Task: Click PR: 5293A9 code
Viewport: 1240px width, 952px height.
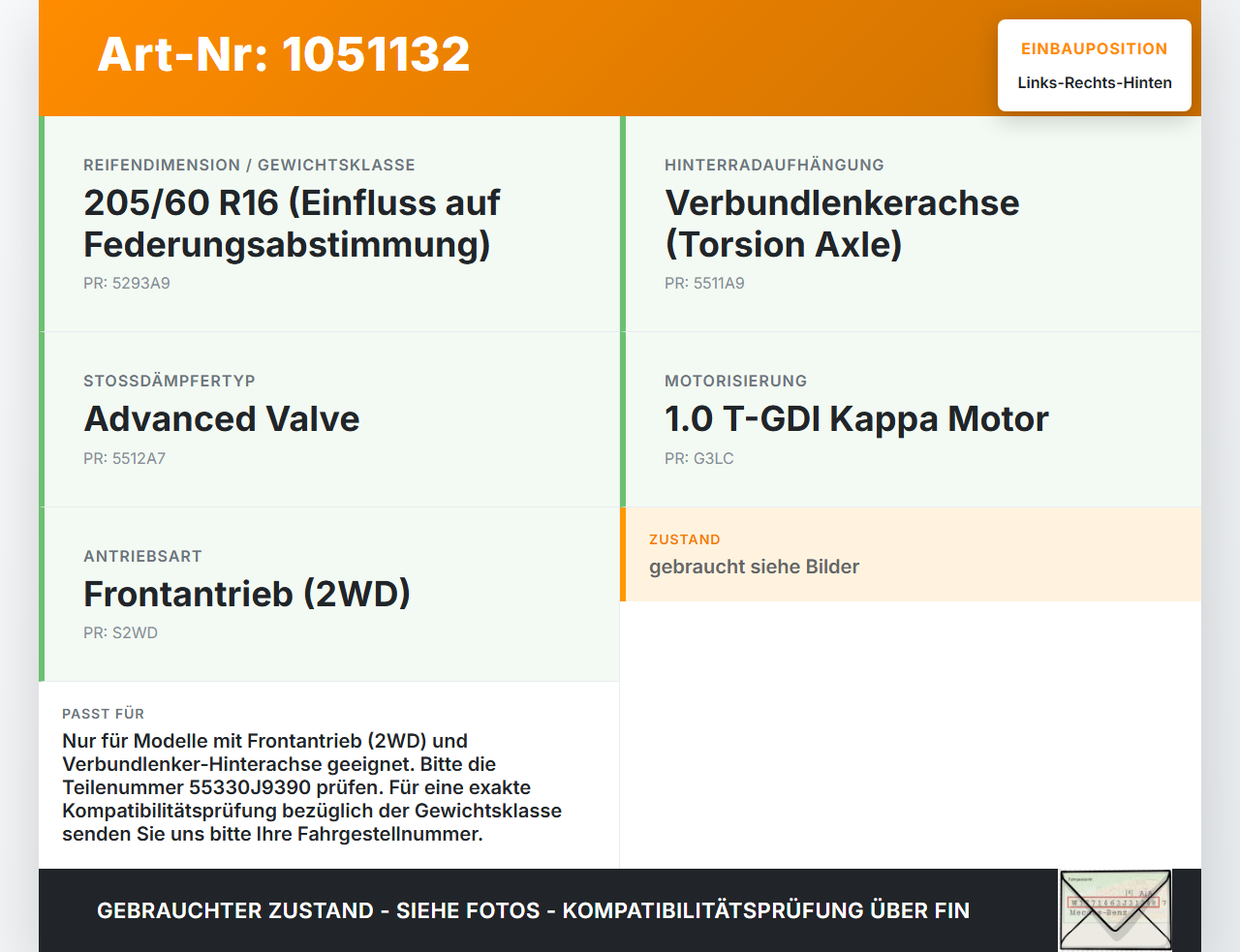Action: (x=127, y=284)
